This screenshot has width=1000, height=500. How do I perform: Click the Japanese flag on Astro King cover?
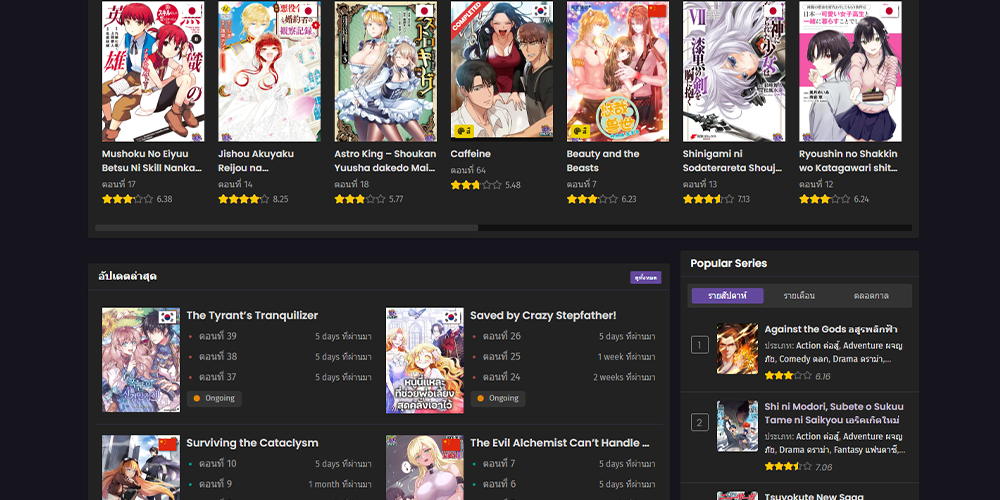(425, 11)
